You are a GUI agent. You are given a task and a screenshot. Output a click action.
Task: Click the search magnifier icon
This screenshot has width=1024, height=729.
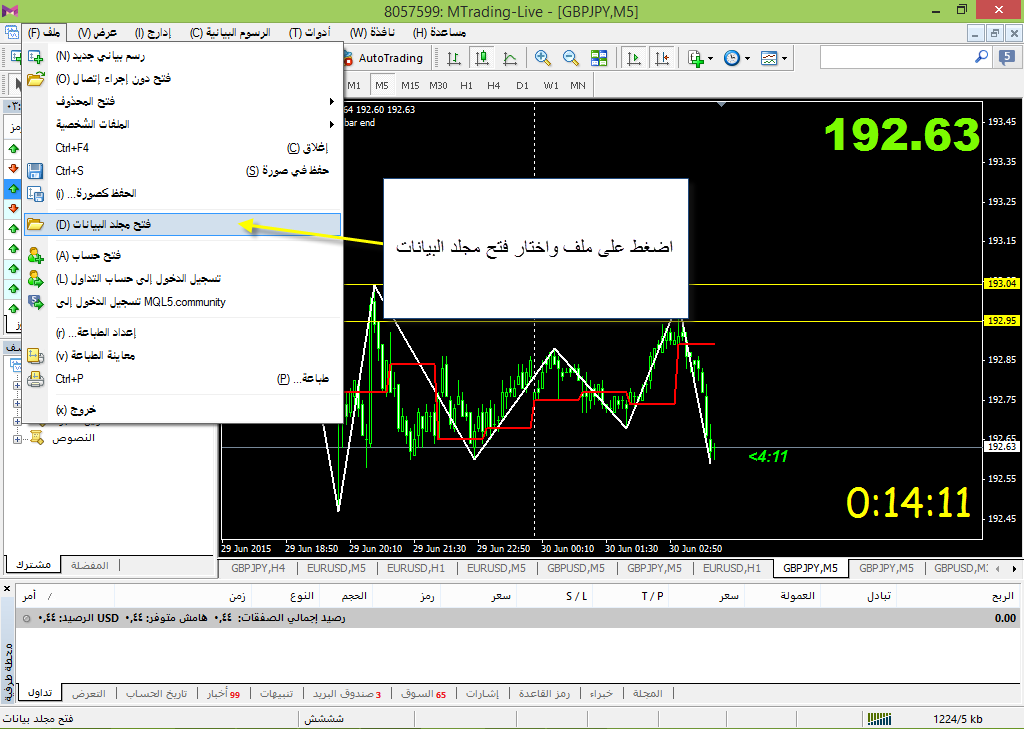click(x=981, y=57)
